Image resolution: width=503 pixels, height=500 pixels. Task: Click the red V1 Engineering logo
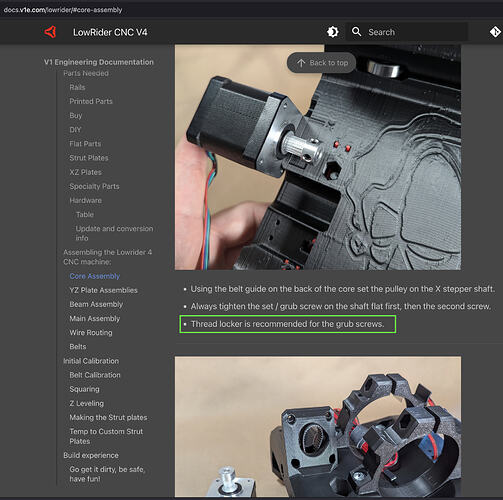pos(50,32)
